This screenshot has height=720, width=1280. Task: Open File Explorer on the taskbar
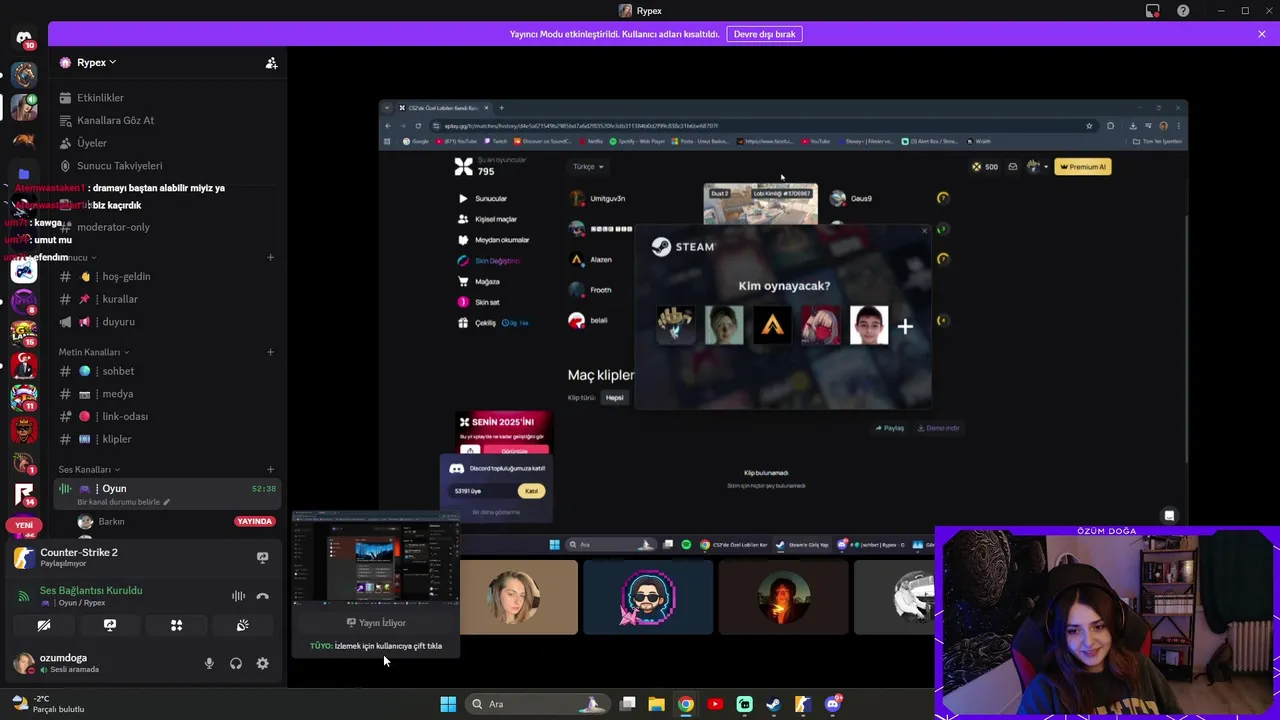(656, 704)
